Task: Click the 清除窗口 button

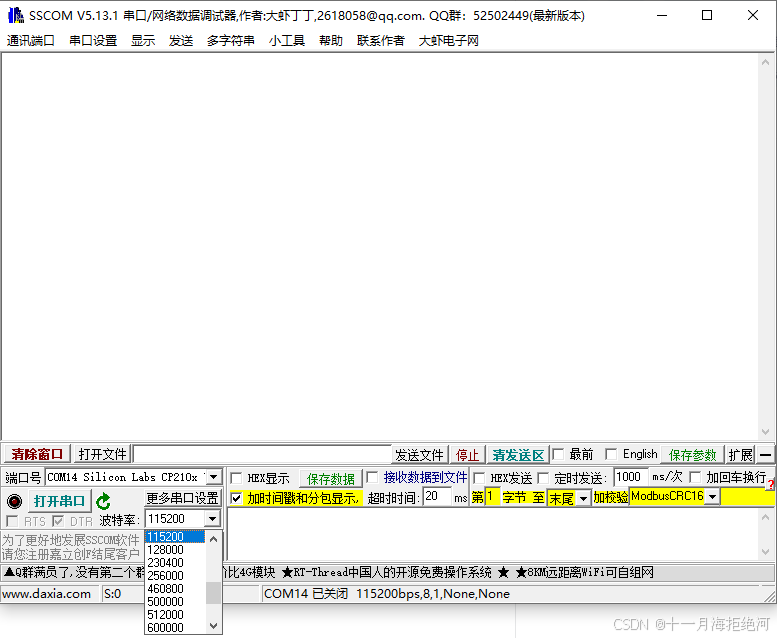Action: coord(37,454)
